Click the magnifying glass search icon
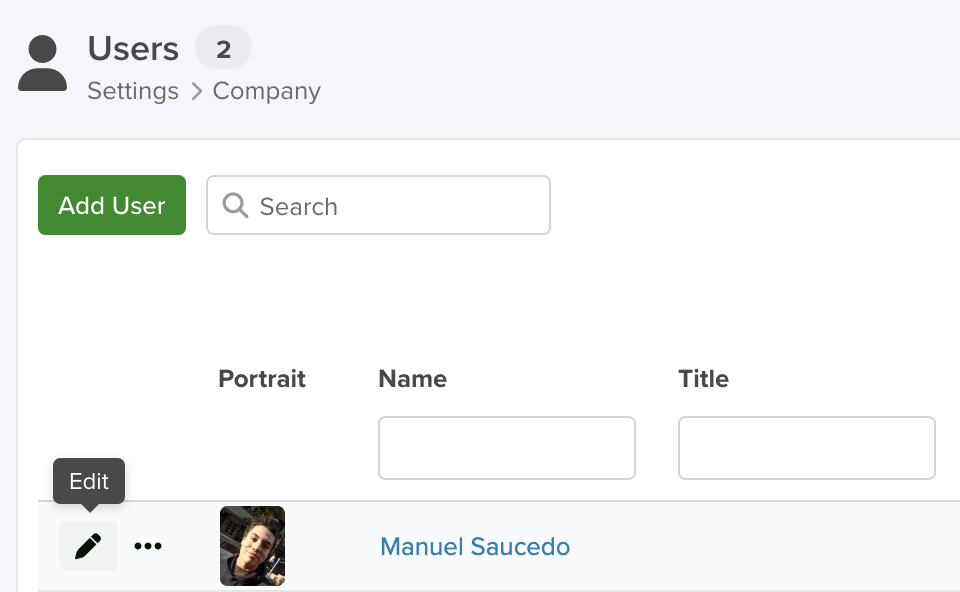The width and height of the screenshot is (960, 592). point(235,206)
